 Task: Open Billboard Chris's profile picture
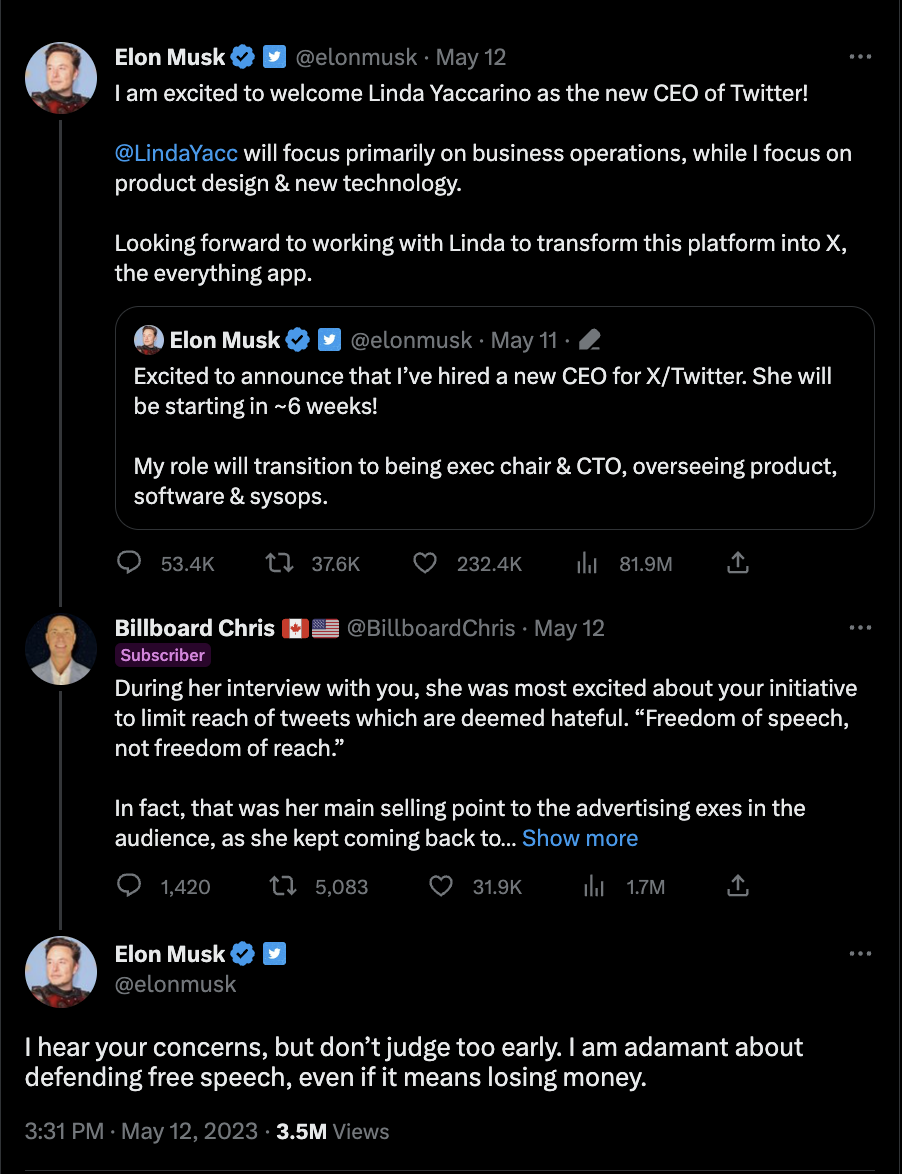click(61, 649)
